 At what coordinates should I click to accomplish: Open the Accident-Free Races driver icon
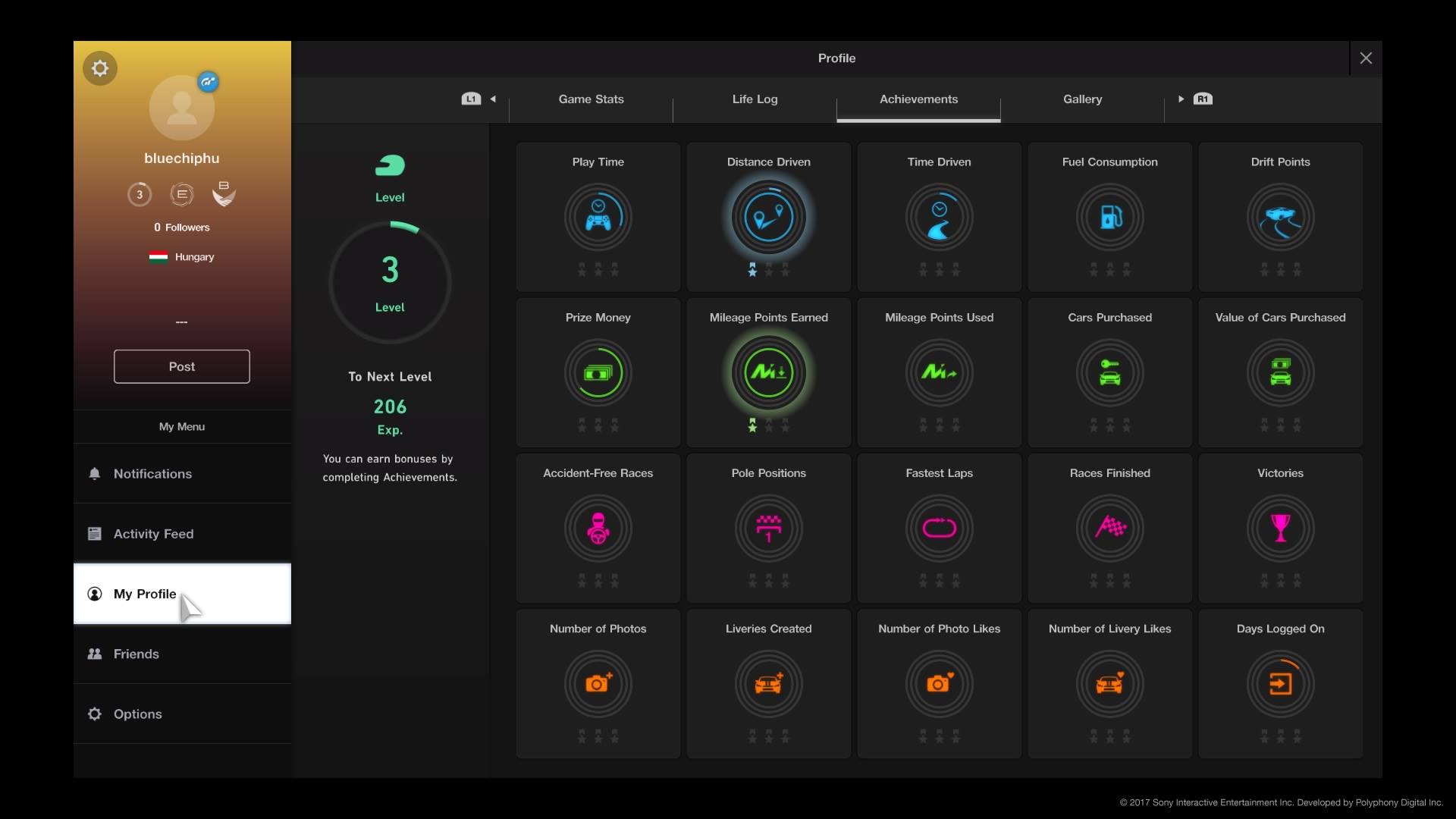tap(598, 529)
